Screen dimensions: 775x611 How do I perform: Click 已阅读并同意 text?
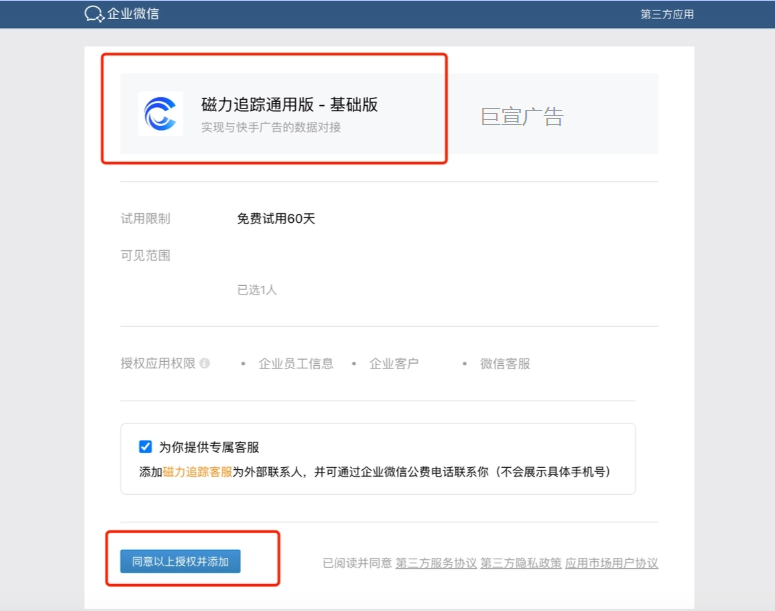[x=357, y=563]
